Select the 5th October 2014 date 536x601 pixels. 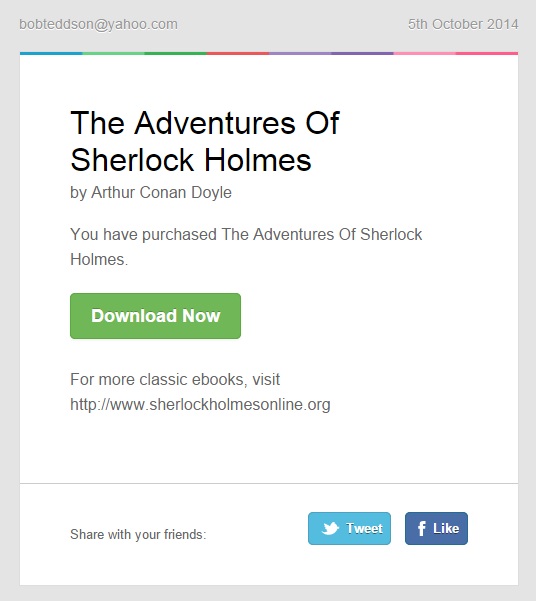click(463, 24)
